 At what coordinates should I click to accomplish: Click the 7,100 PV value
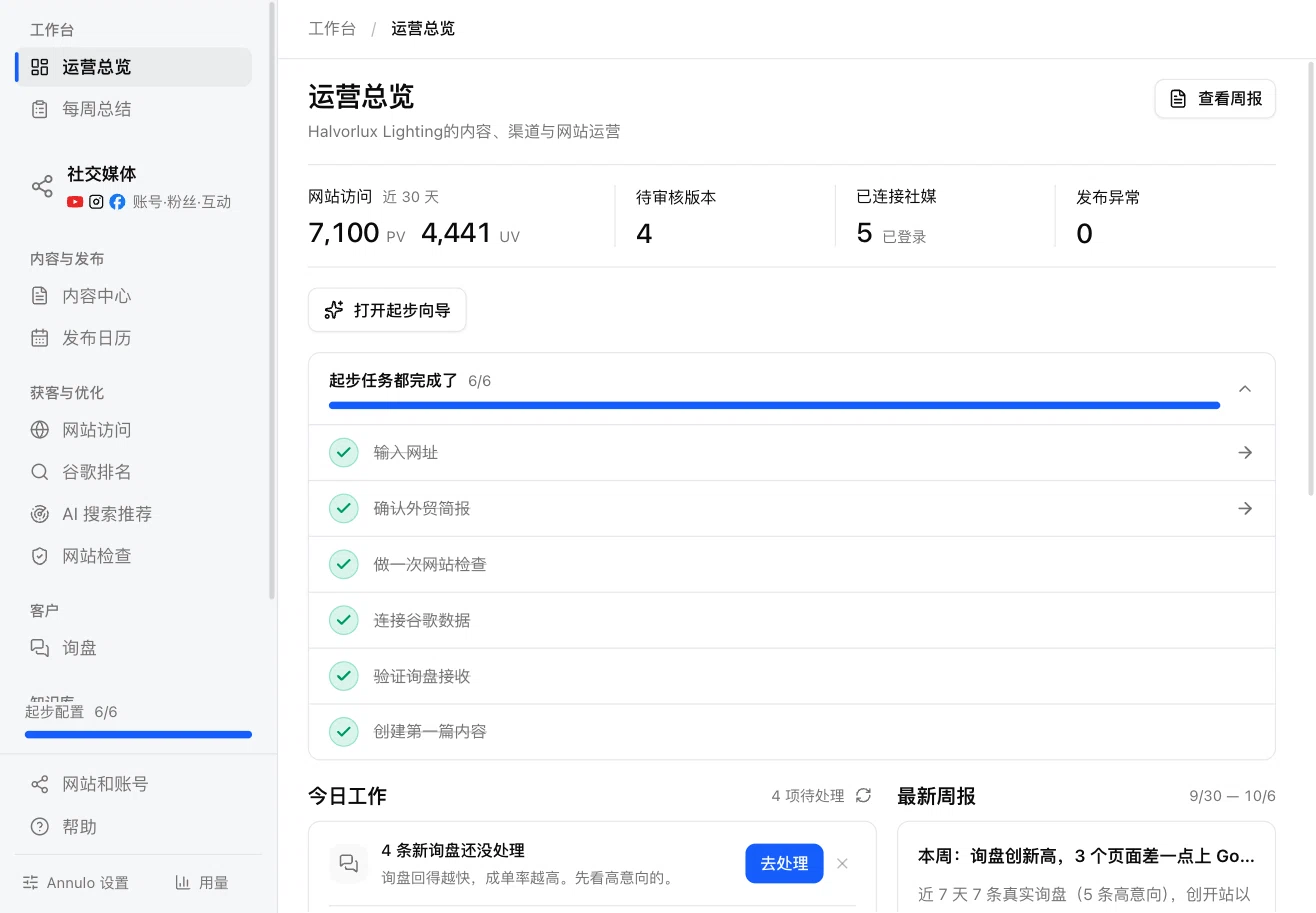[344, 234]
